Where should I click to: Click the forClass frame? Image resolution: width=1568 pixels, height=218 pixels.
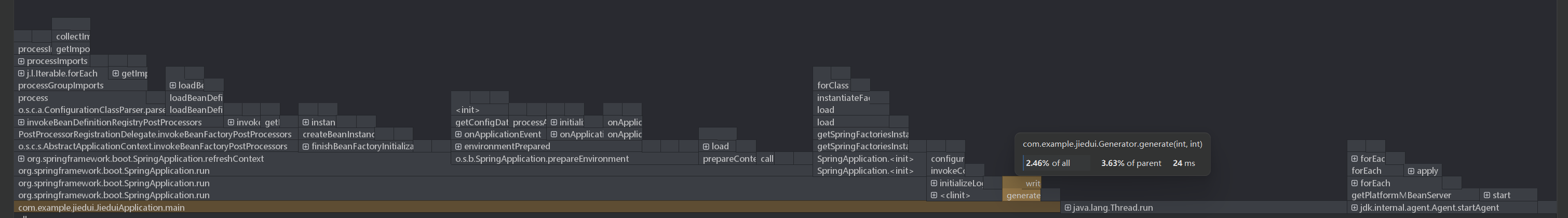[x=832, y=85]
